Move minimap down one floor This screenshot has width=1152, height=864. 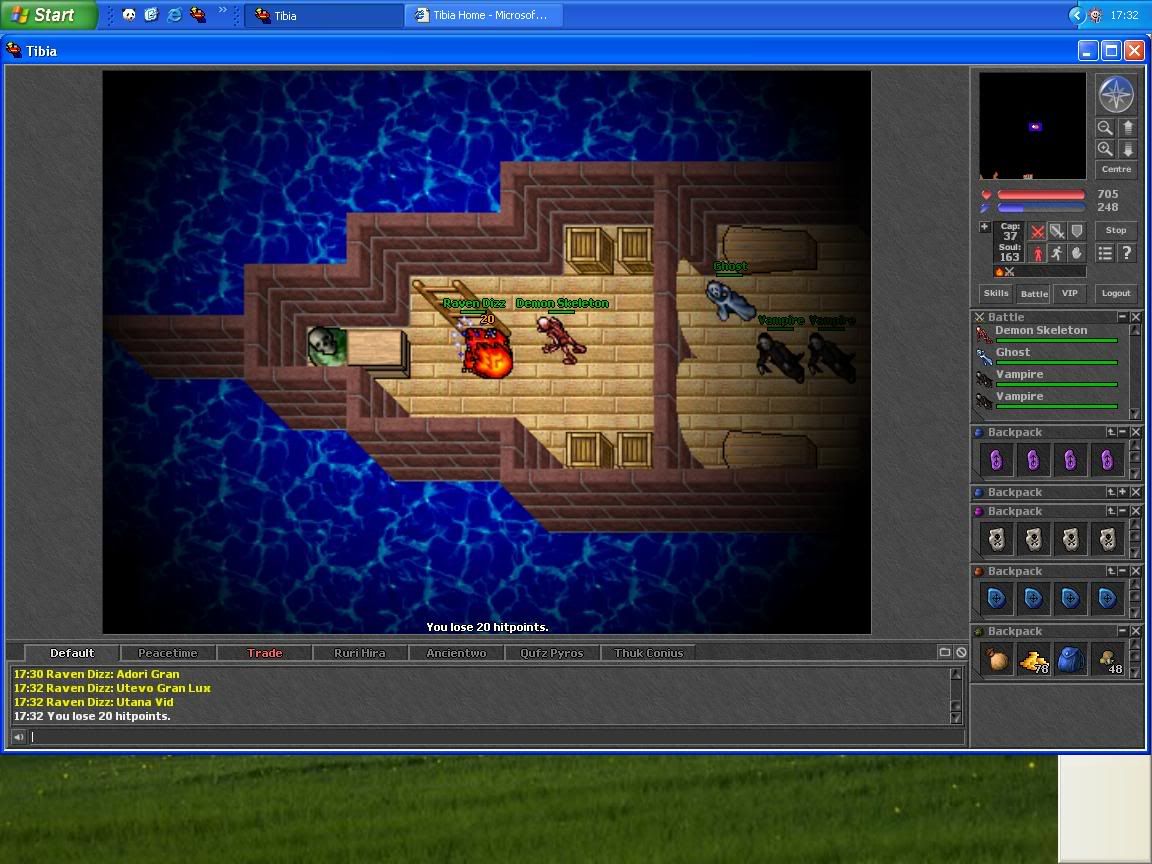[x=1128, y=149]
